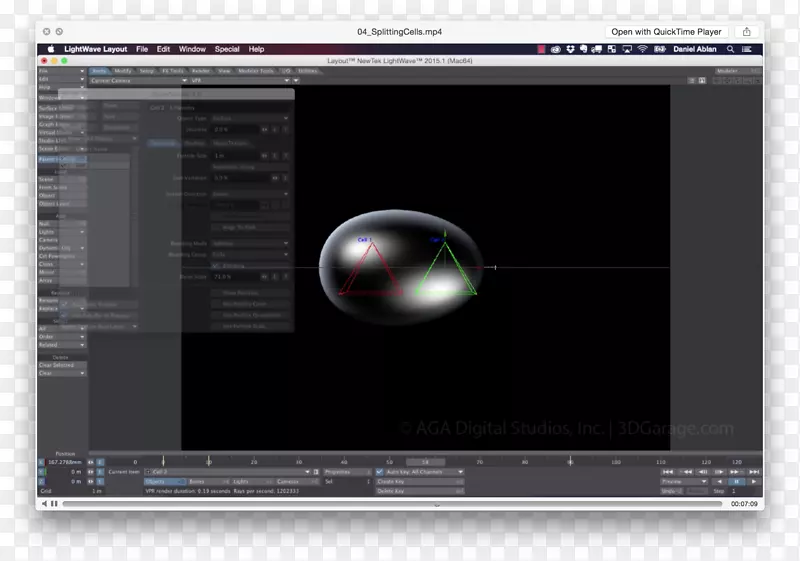Open the Current Item Cell 2 dropdown

pyautogui.click(x=228, y=472)
